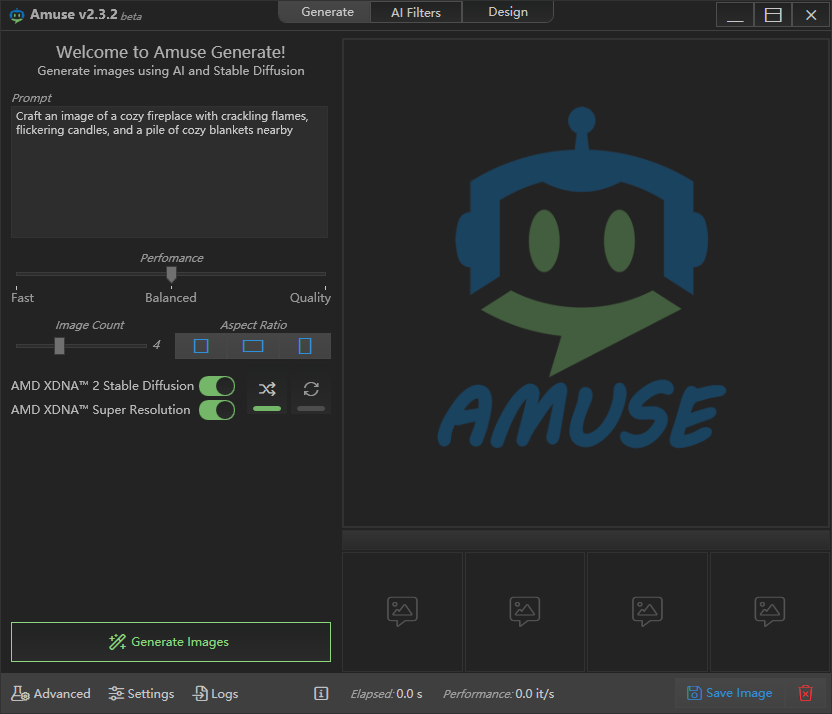Close the Amuse window
This screenshot has height=714, width=832.
[811, 15]
